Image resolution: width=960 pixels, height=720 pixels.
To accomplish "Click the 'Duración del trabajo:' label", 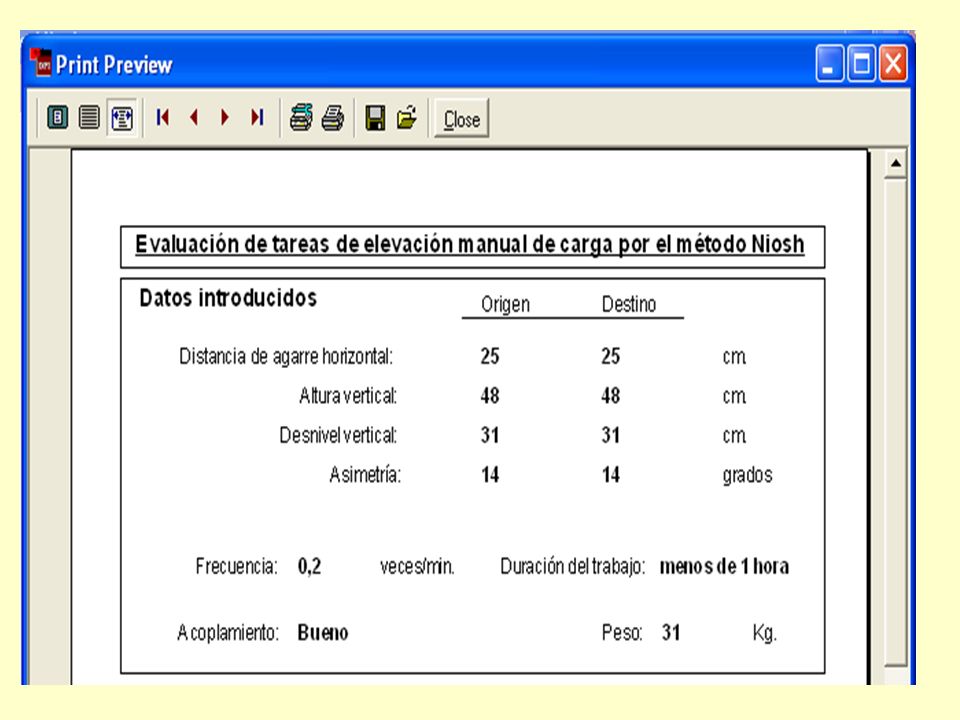I will coord(572,566).
